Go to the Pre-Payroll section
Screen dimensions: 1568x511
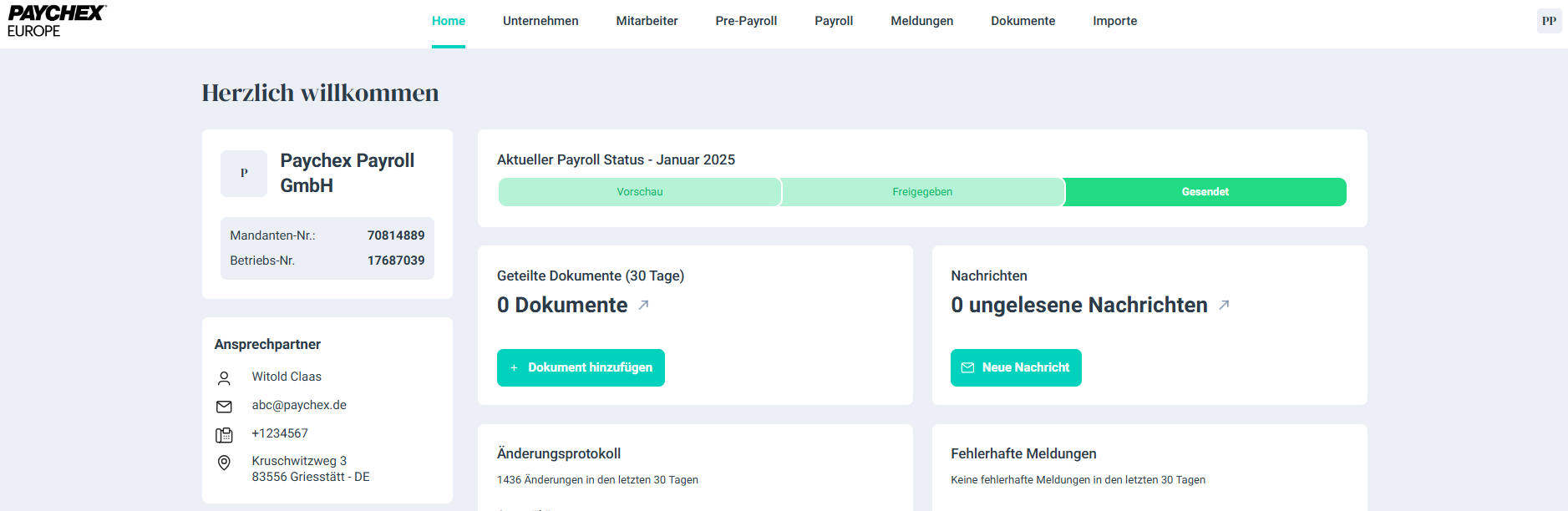pos(746,21)
